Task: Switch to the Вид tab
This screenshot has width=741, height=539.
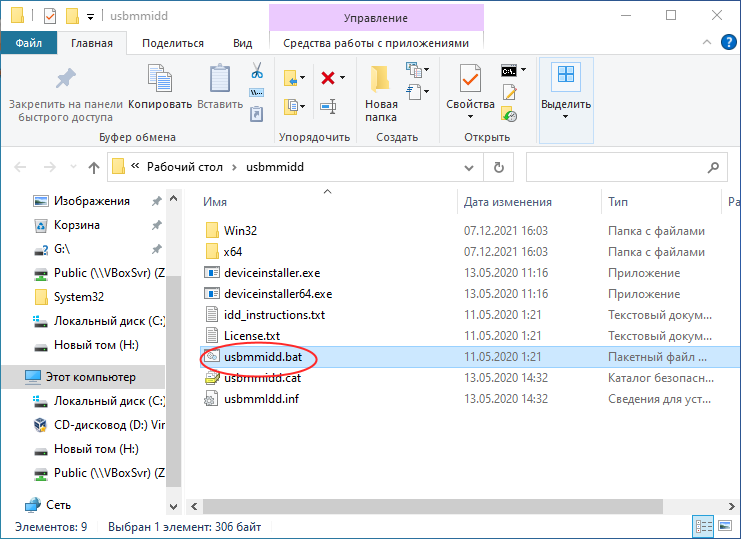Action: 242,43
